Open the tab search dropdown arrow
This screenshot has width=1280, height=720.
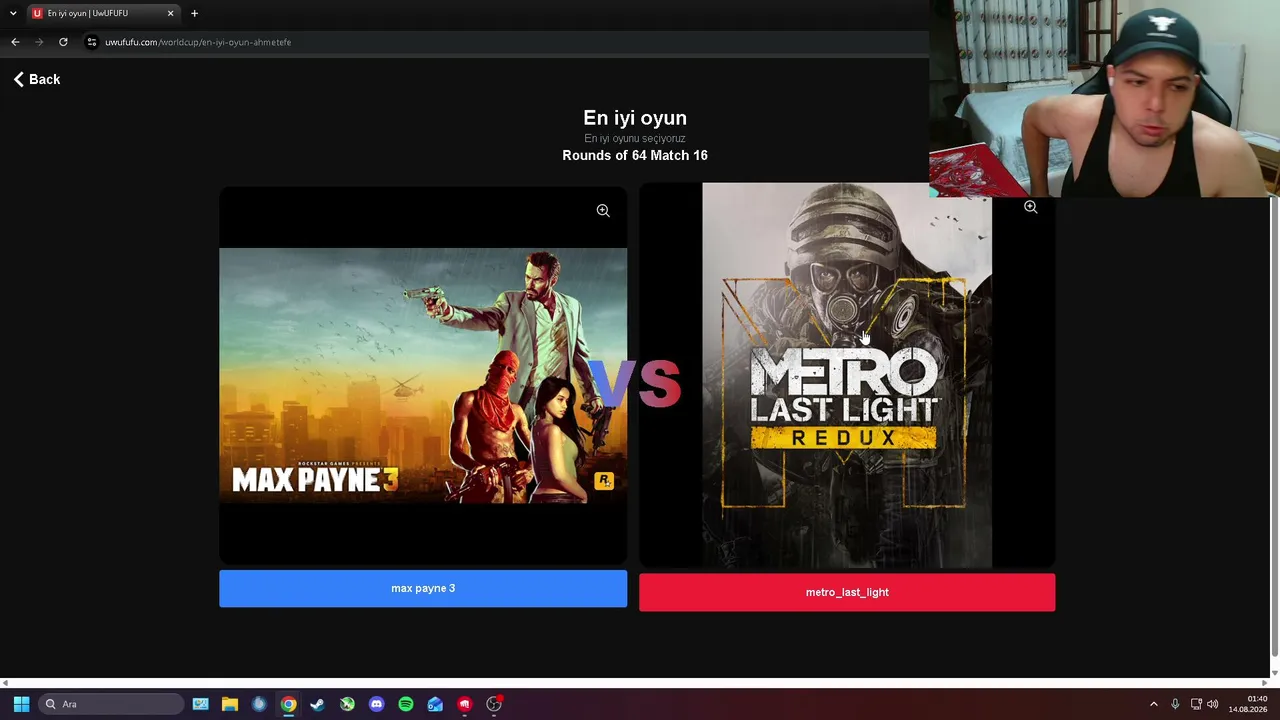point(13,13)
